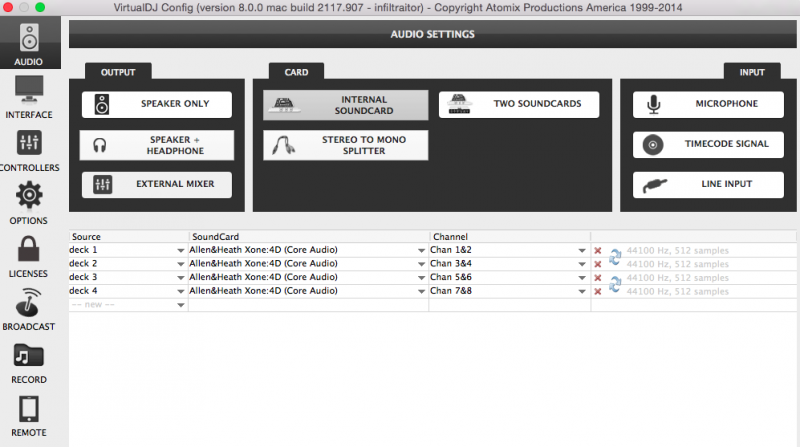Remove the deck 3 audio routing row

[597, 278]
